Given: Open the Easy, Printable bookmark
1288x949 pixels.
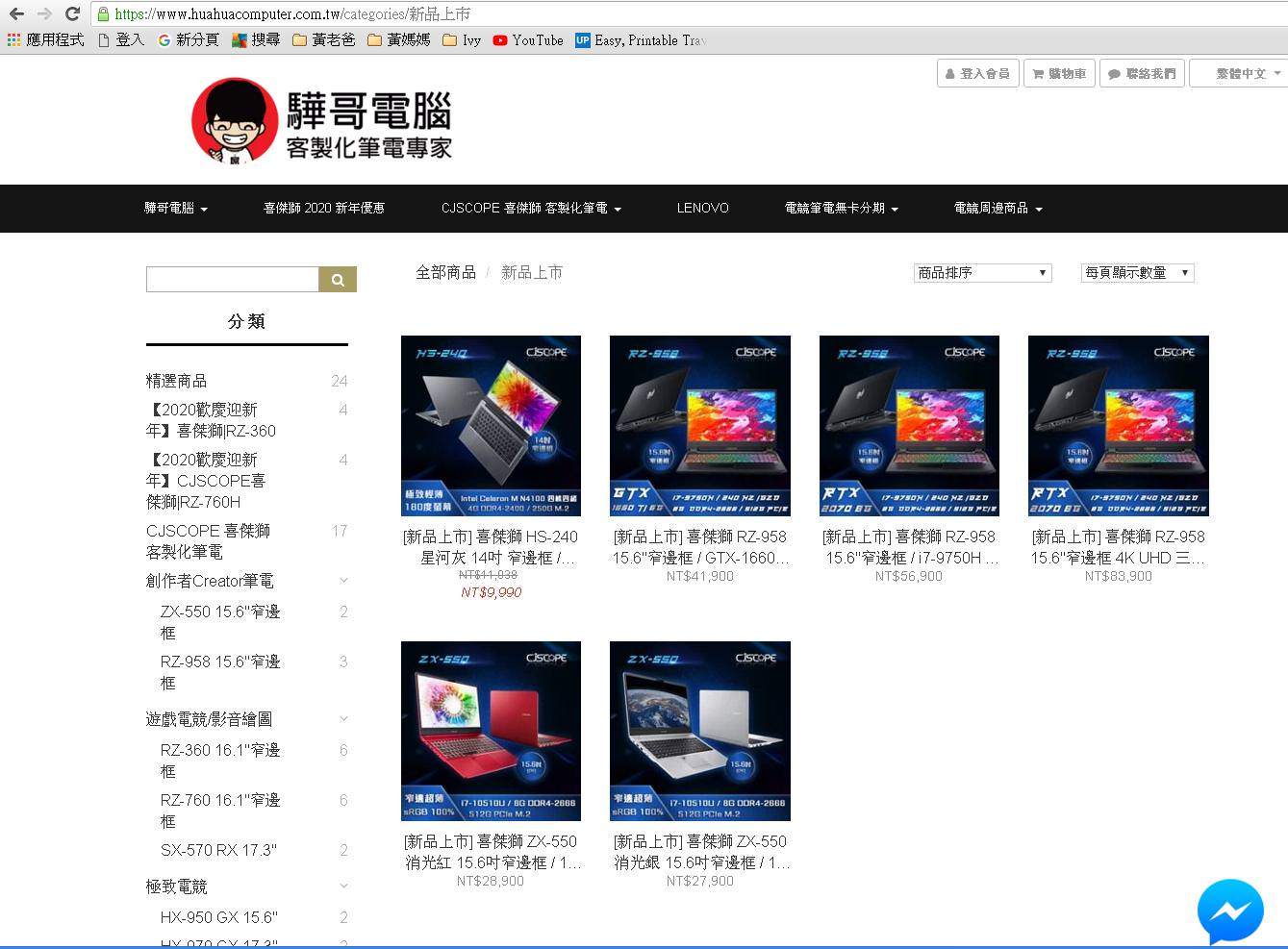Looking at the screenshot, I should point(641,40).
